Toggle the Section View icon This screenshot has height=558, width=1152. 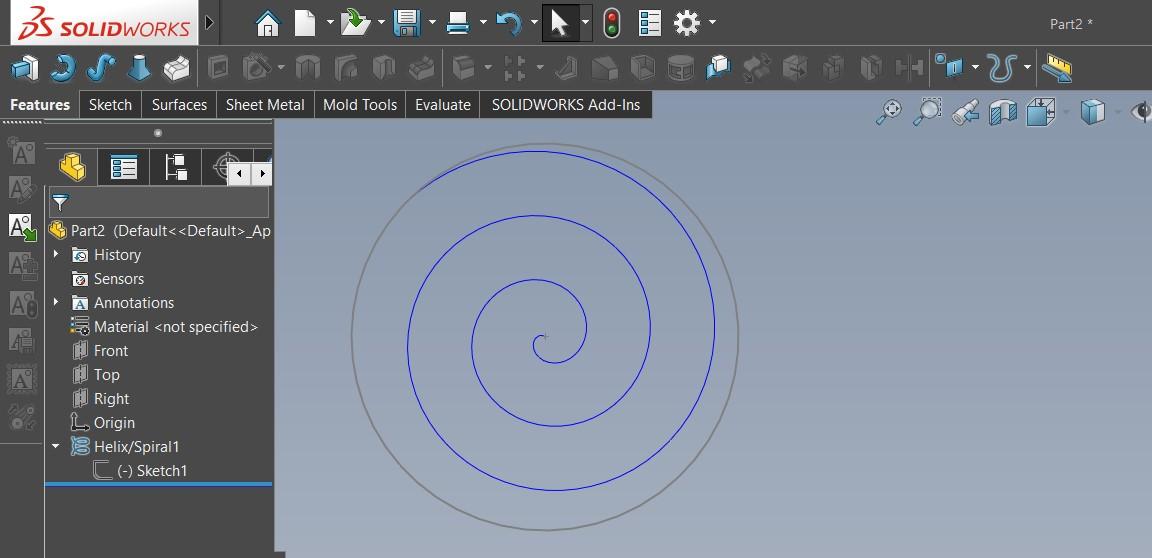[x=1002, y=112]
